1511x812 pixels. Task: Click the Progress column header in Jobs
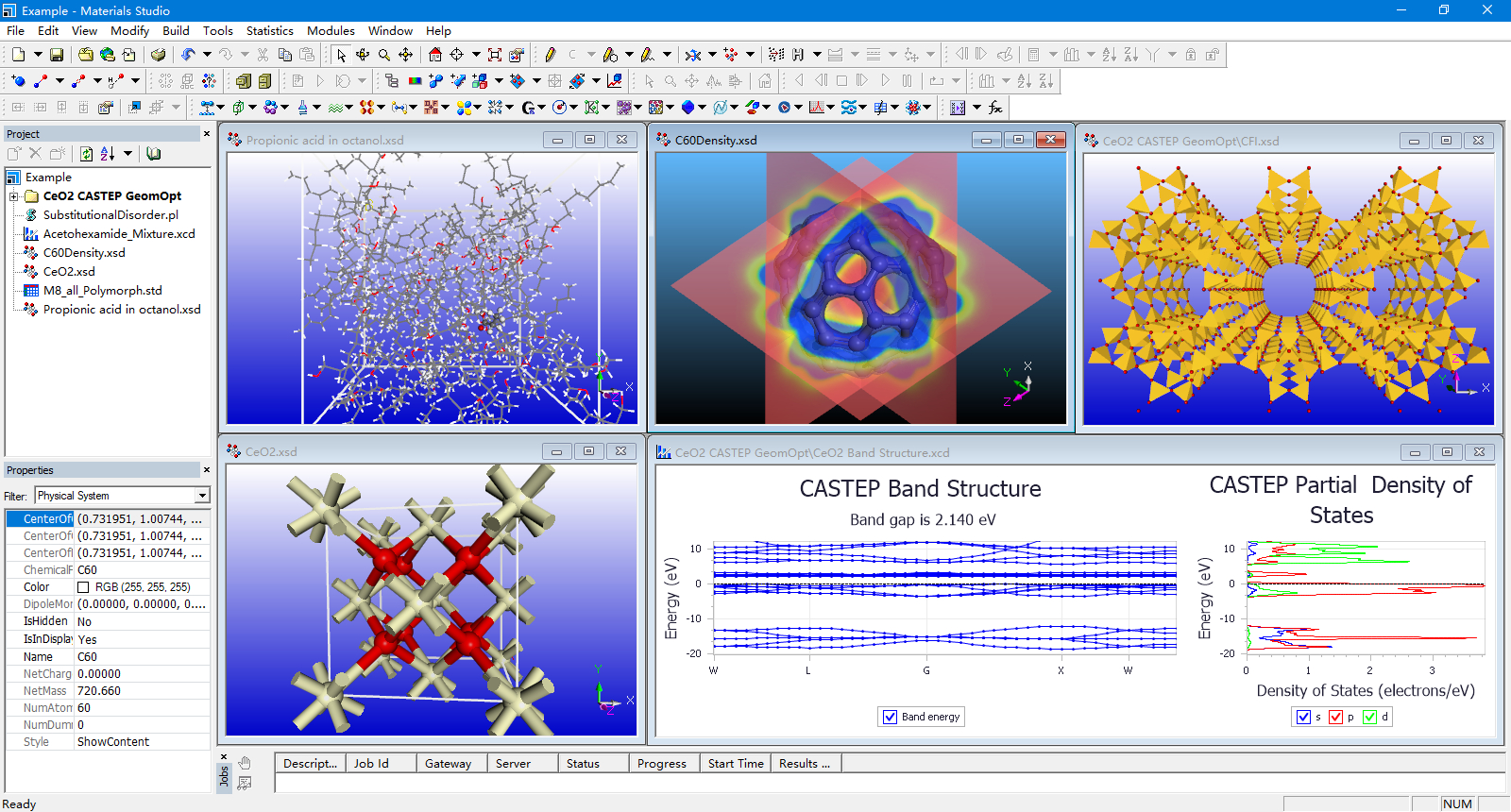[x=661, y=763]
